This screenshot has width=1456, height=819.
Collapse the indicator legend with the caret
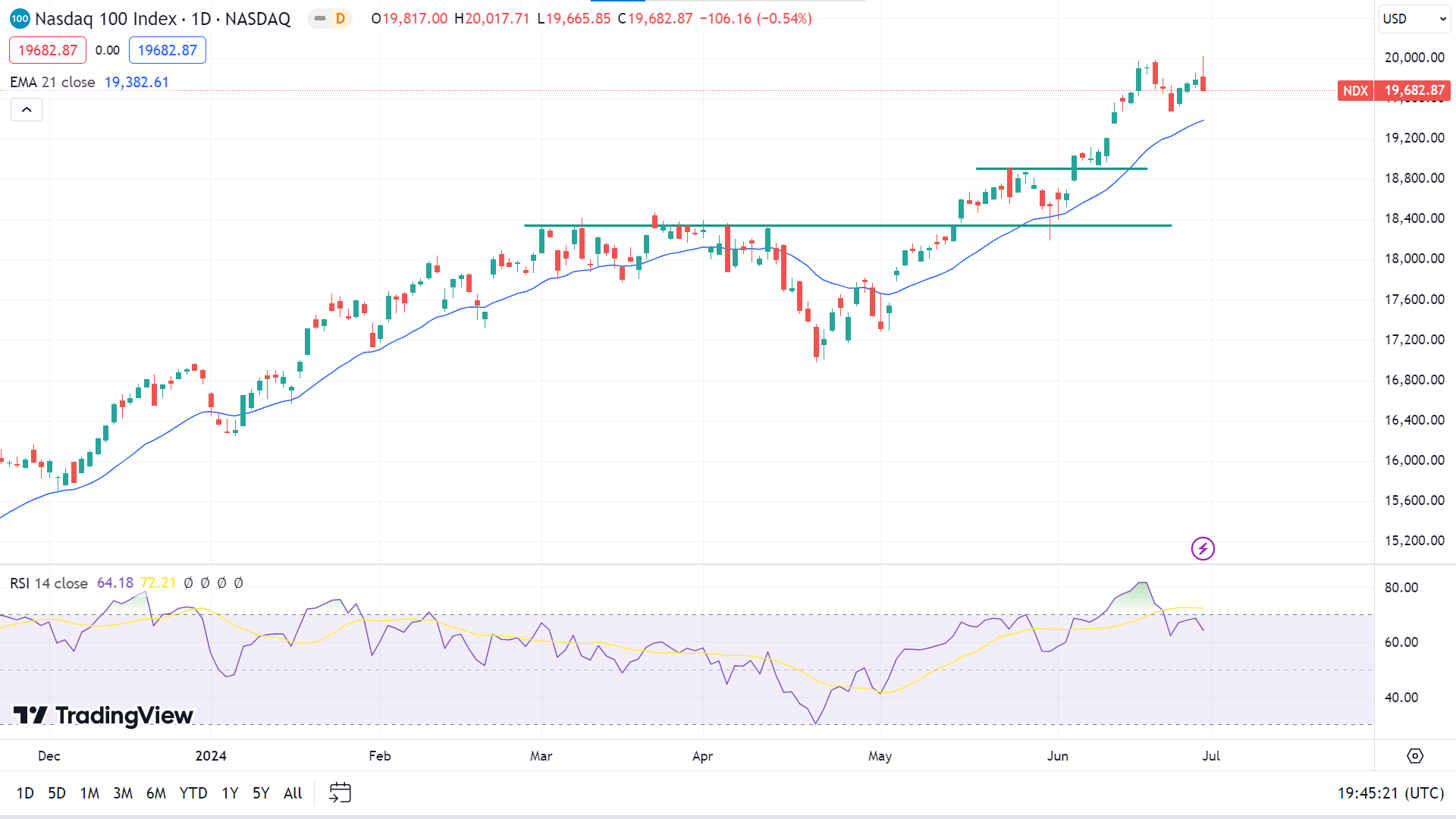[x=27, y=110]
